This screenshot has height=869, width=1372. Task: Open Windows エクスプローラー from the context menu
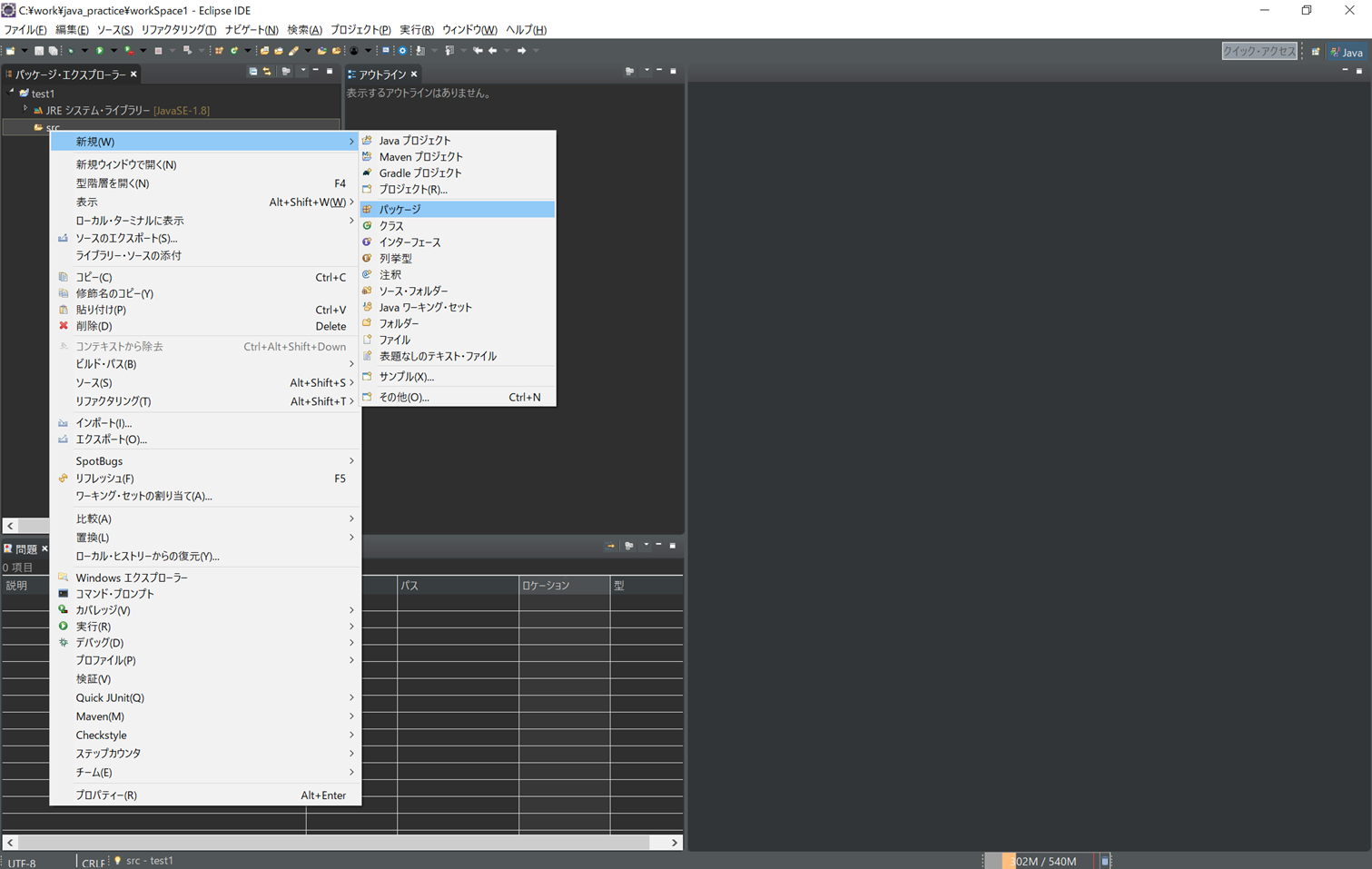pyautogui.click(x=205, y=578)
